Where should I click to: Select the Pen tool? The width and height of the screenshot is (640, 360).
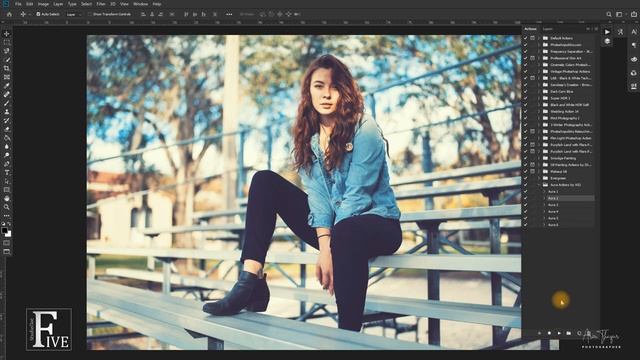click(7, 164)
